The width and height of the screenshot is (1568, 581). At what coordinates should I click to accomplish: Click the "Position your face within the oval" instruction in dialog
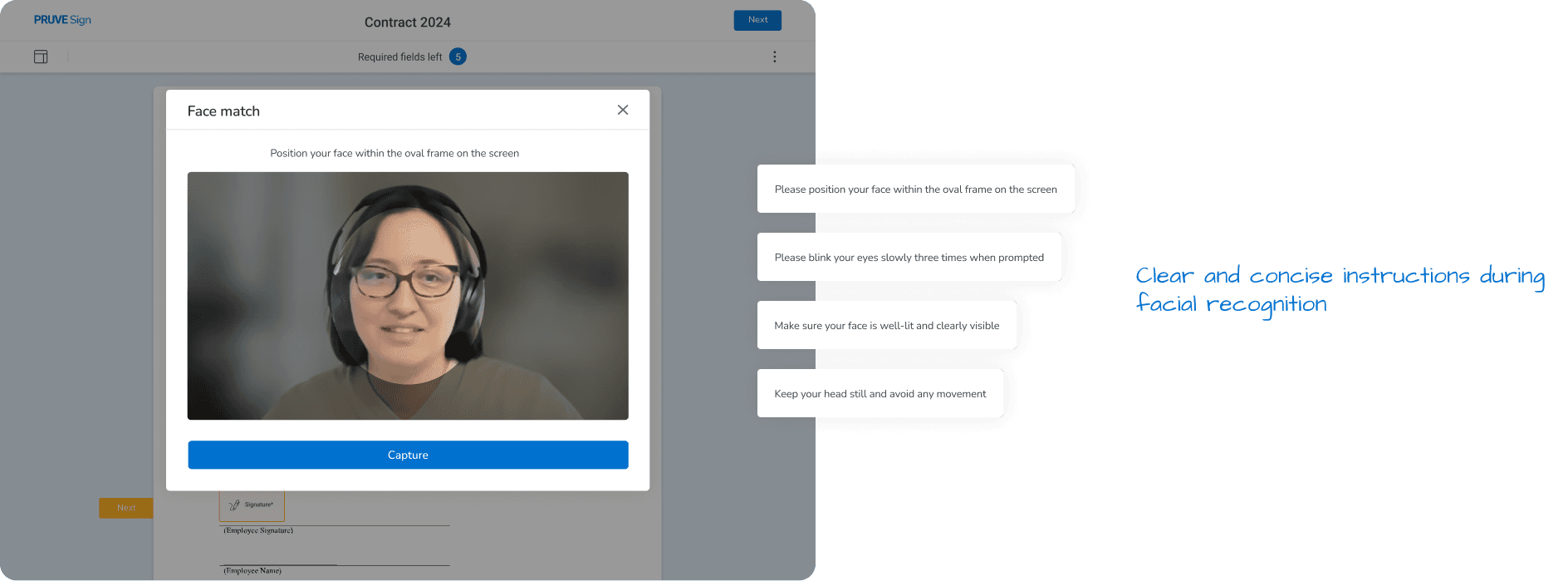pyautogui.click(x=394, y=154)
